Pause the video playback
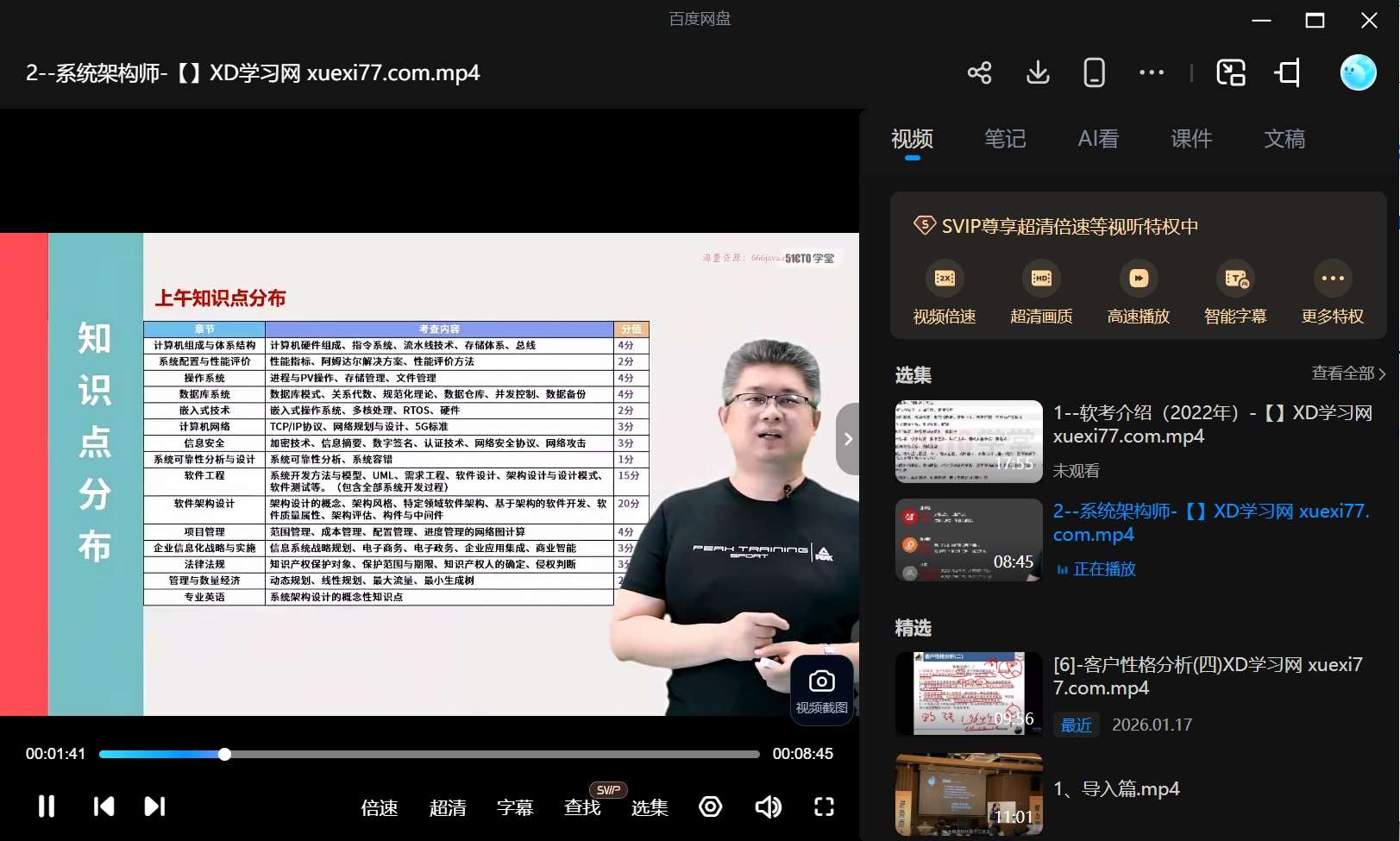 click(x=47, y=806)
